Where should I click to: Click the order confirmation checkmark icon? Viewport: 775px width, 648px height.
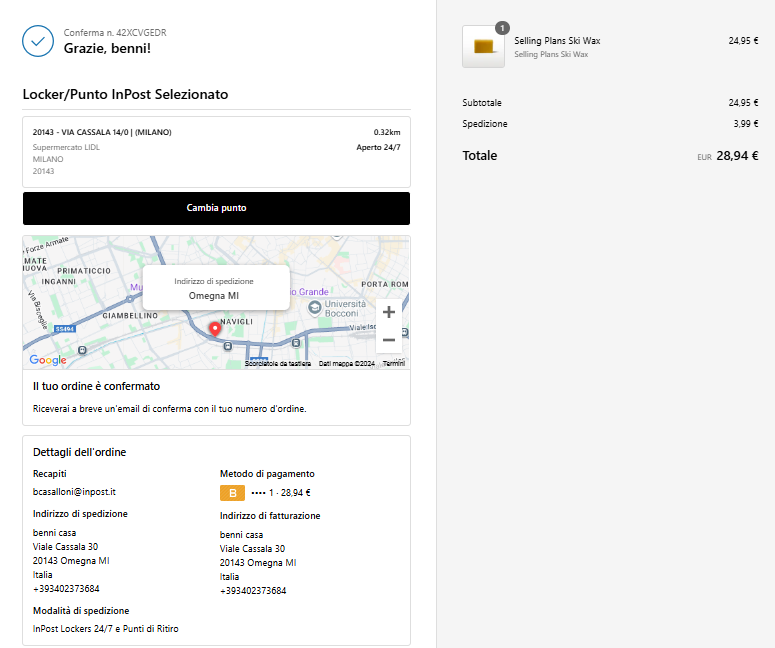(x=38, y=41)
